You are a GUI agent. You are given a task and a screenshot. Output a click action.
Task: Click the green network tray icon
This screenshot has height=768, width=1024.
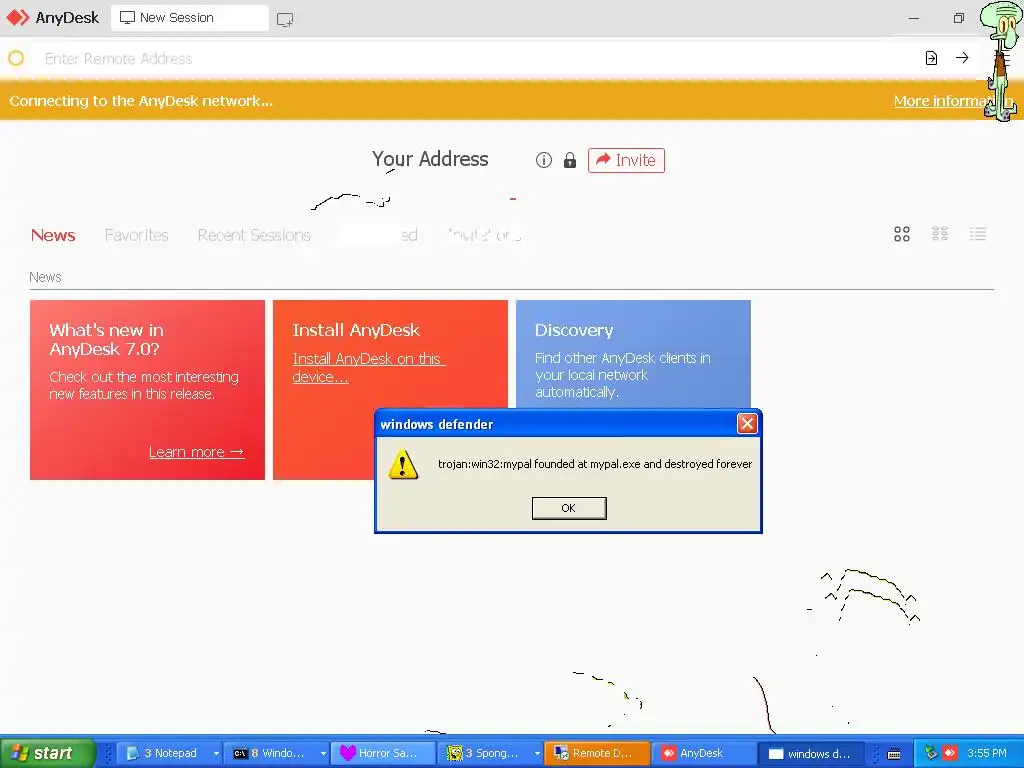(931, 753)
